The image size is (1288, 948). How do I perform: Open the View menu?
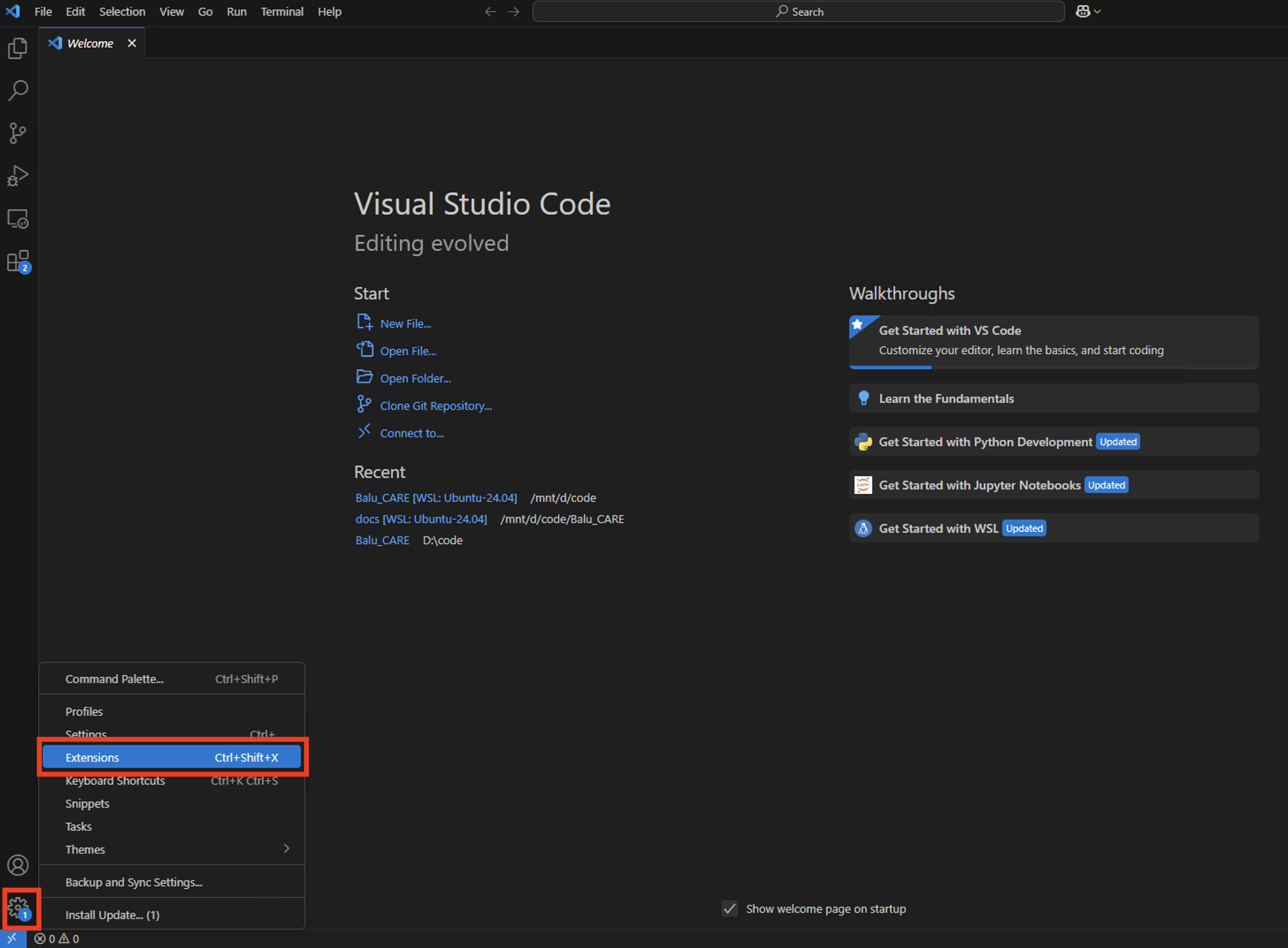[x=172, y=11]
